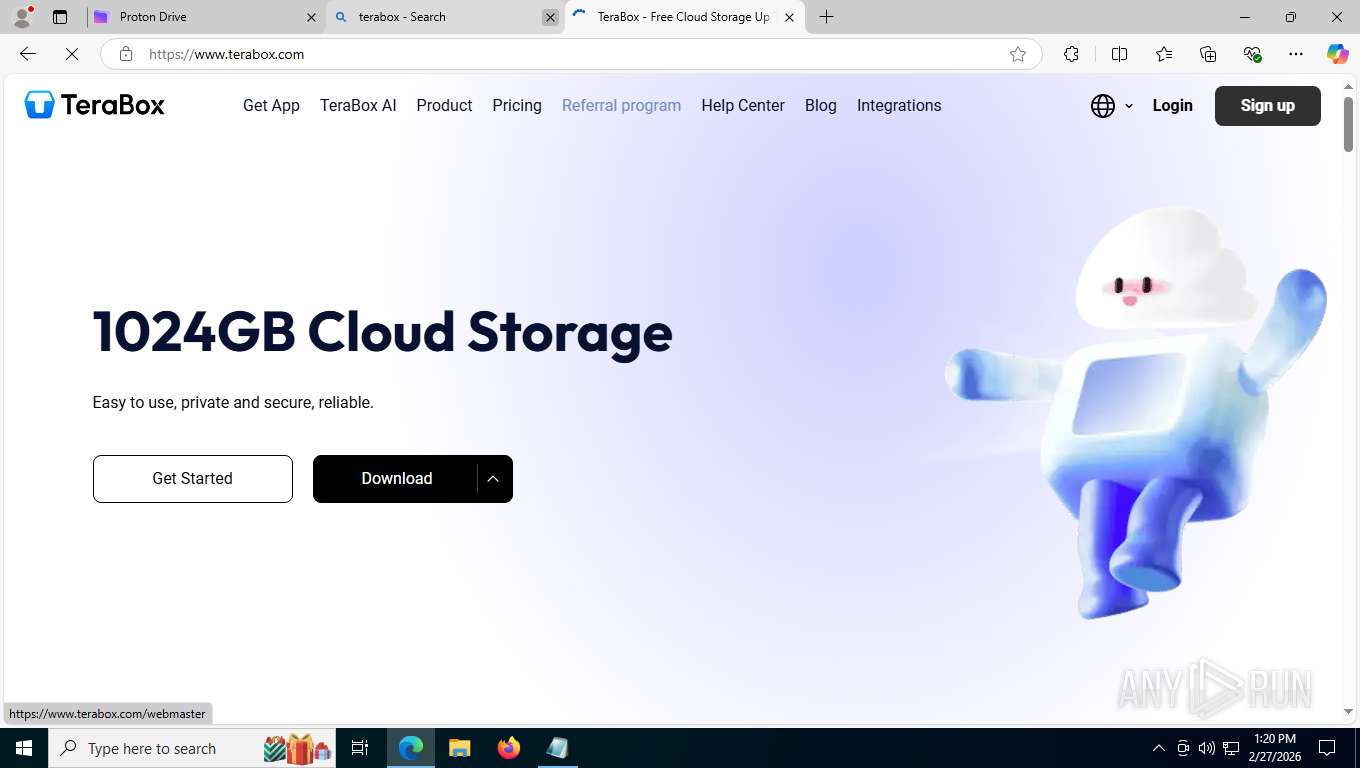The image size is (1360, 768).
Task: Open the notification center icon
Action: click(1327, 748)
